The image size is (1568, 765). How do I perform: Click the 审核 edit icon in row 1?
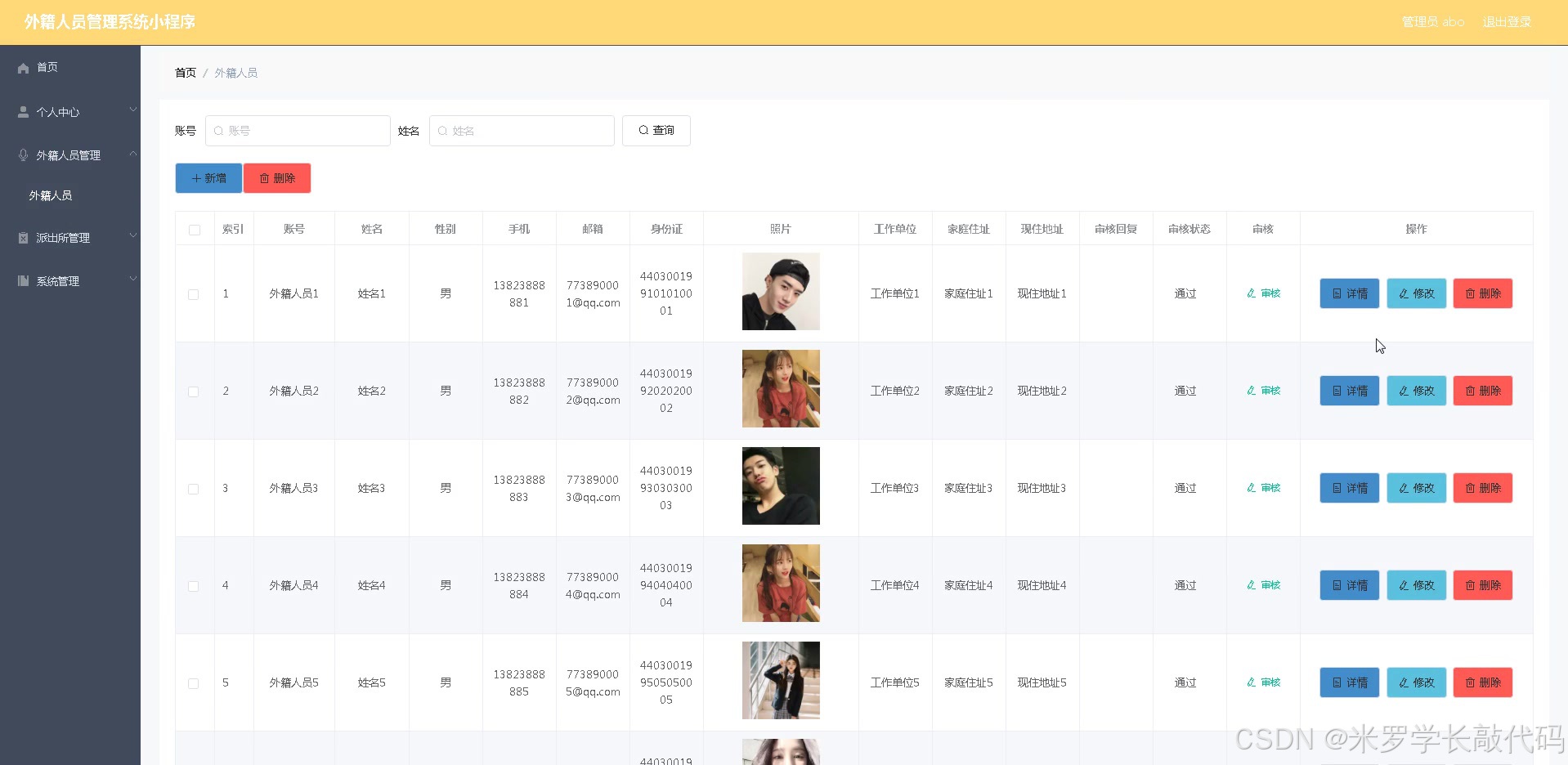point(1251,293)
